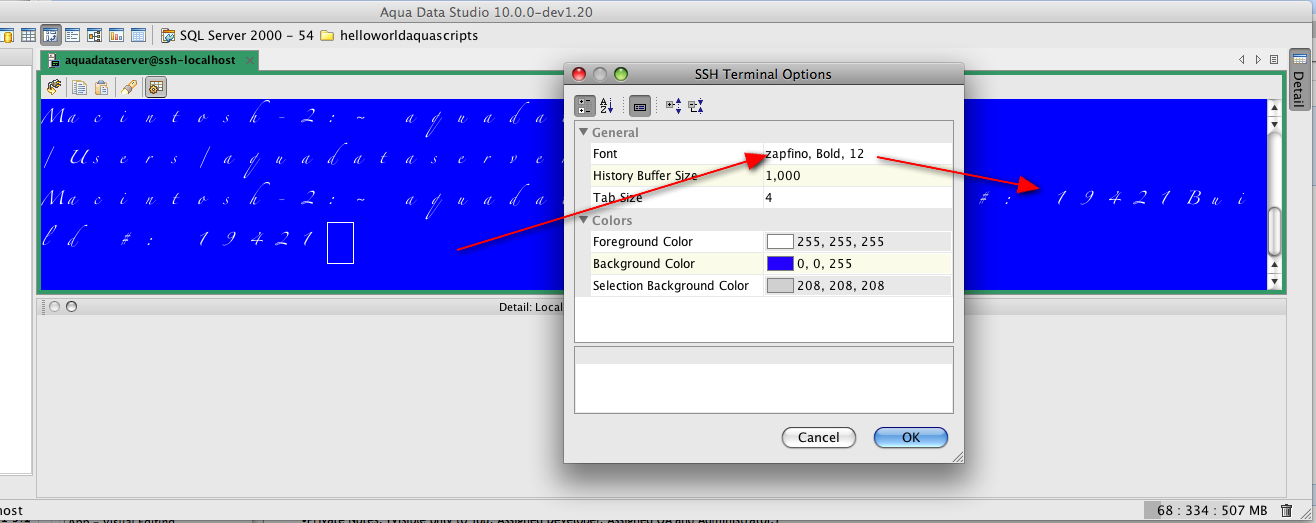Click the table/calendar icon before the toolbar separator
Screen dimensions: 1316x523
coord(137,35)
